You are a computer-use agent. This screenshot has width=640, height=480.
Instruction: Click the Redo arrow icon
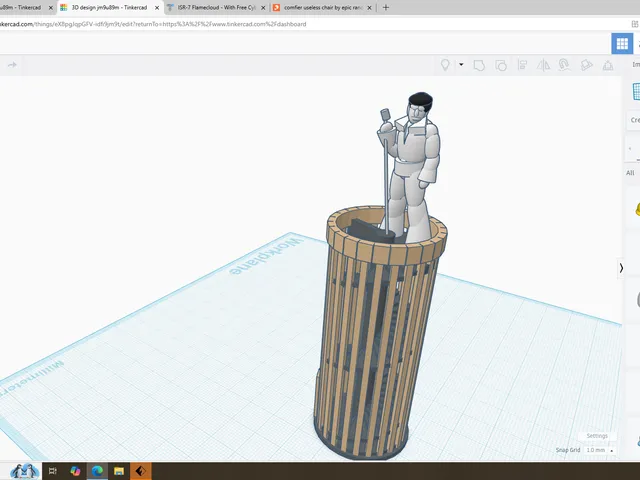[12, 65]
